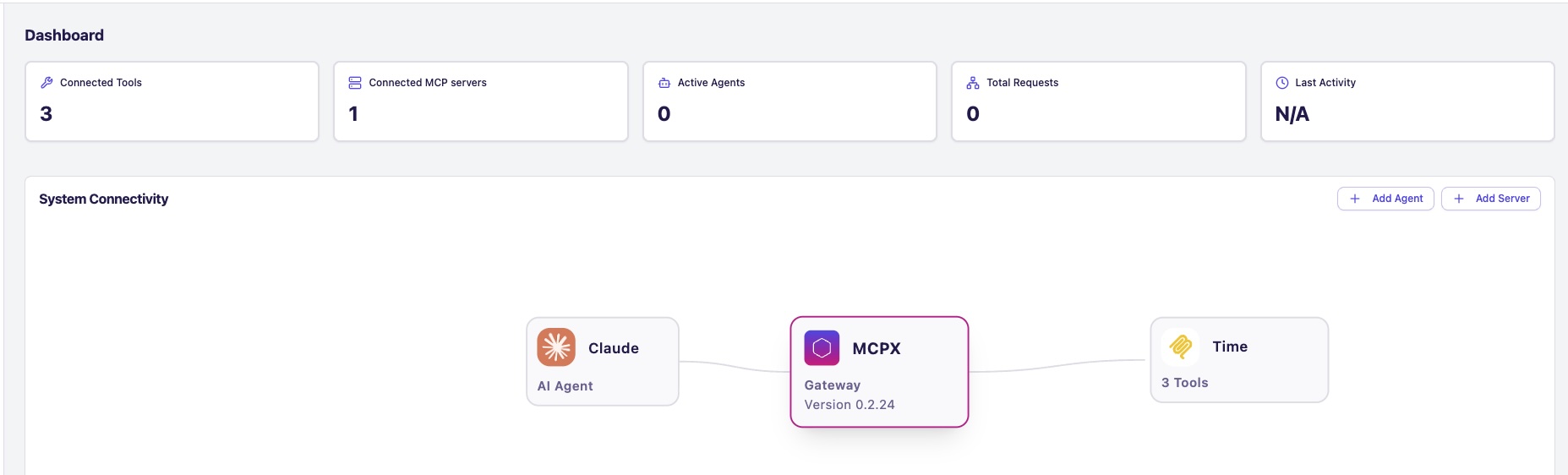Click the purple MCPX hexagon icon

822,348
